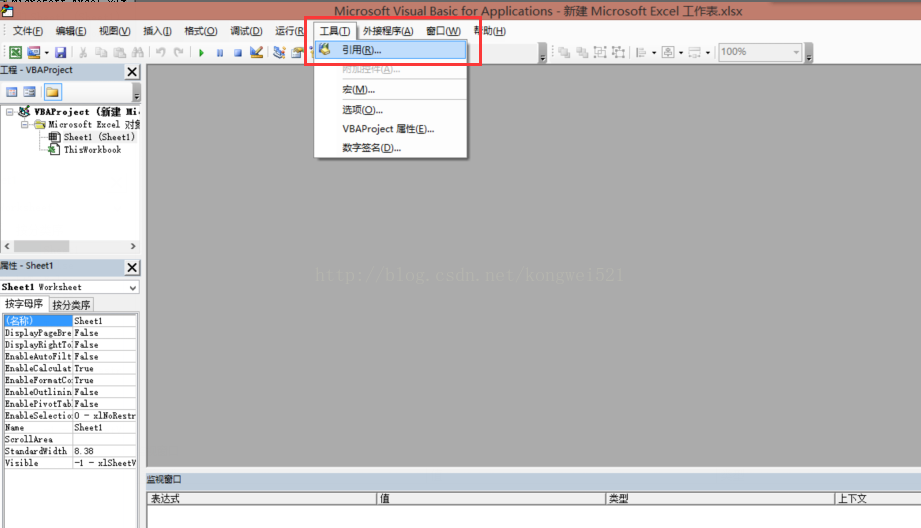The height and width of the screenshot is (528, 921).
Task: Open the 视图(V) menu
Action: (x=114, y=31)
